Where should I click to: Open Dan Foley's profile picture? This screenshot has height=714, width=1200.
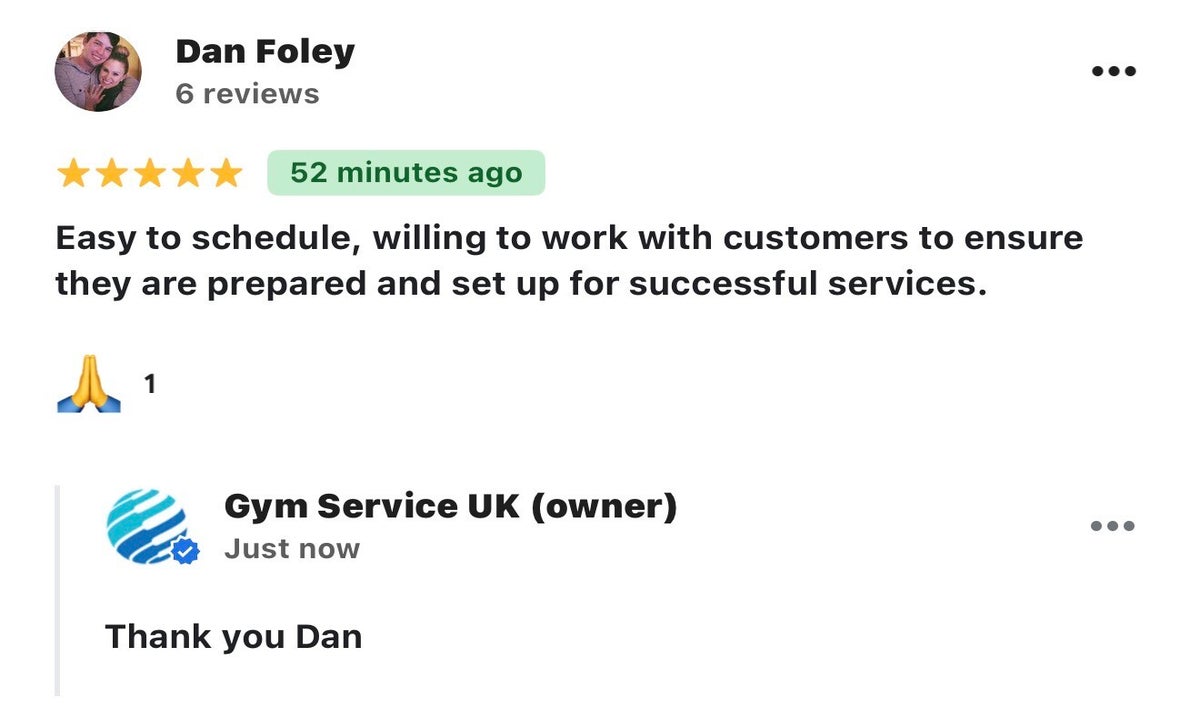click(x=98, y=70)
